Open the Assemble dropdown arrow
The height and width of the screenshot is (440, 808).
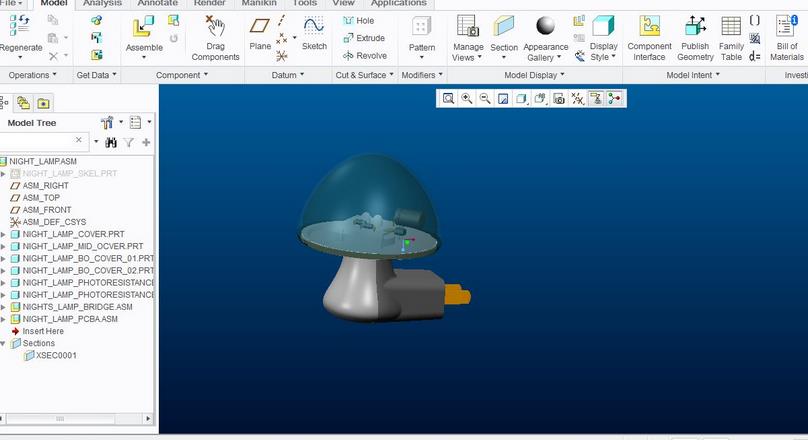click(144, 57)
